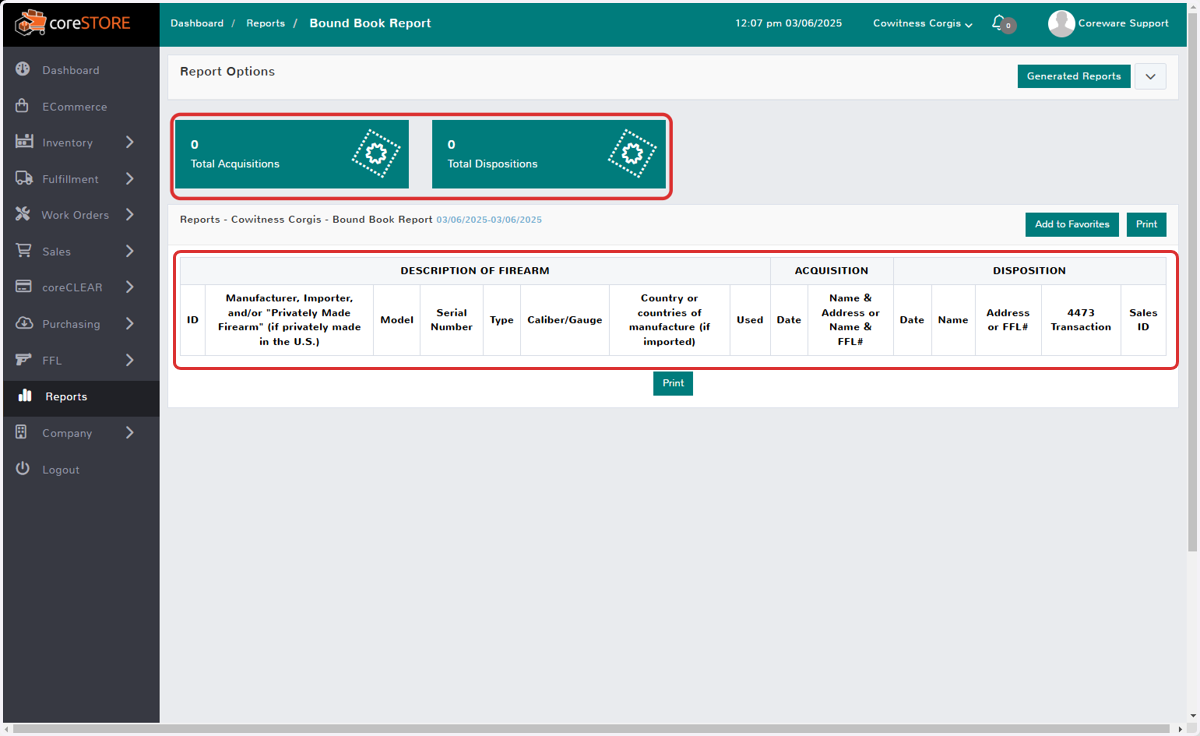
Task: Click the Coreware Support avatar
Action: coord(1061,23)
